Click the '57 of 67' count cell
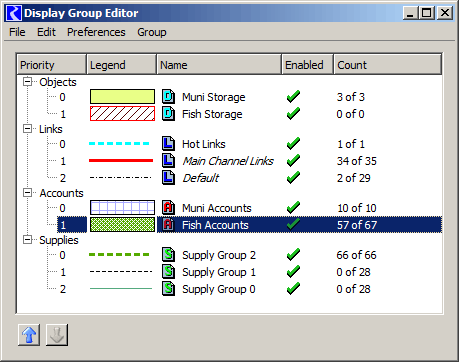Image resolution: width=459 pixels, height=362 pixels. click(x=357, y=225)
